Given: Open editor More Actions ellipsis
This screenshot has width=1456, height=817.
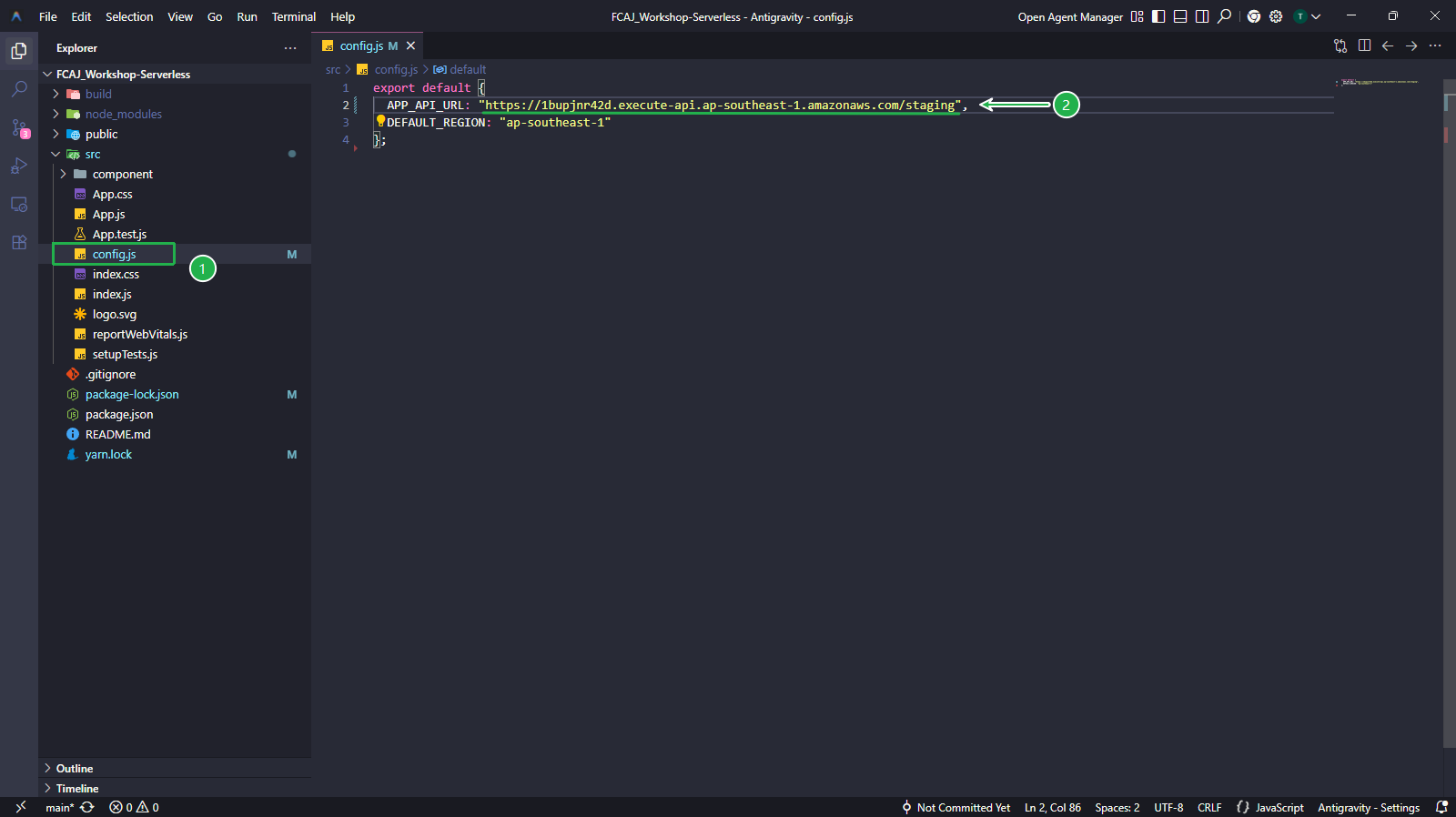Looking at the screenshot, I should point(1435,45).
